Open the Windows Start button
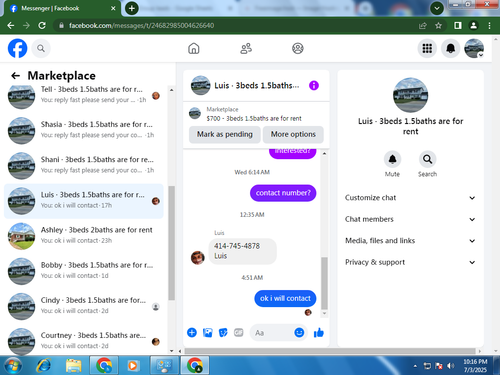 [x=13, y=366]
